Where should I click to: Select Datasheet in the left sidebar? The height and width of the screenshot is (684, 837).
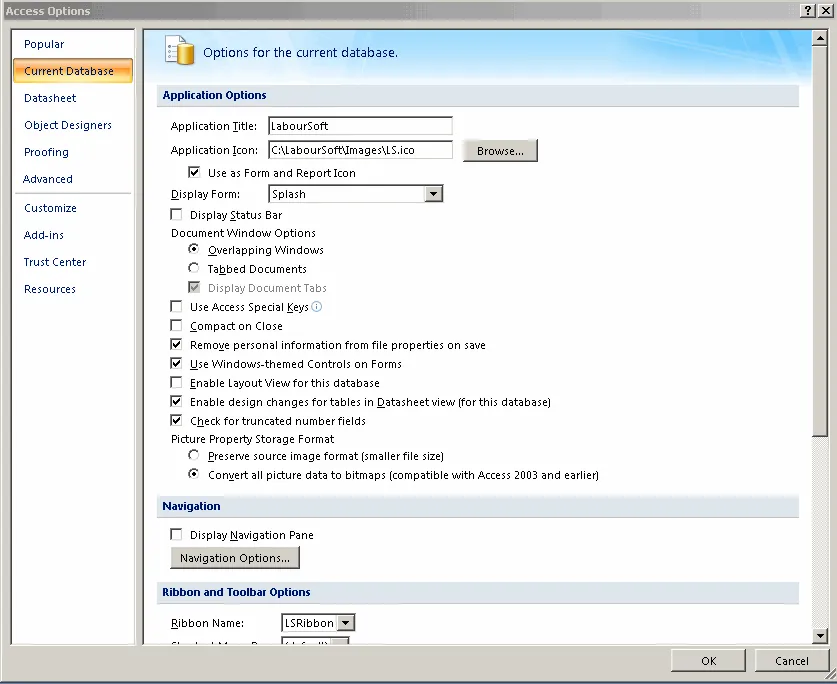(x=49, y=97)
